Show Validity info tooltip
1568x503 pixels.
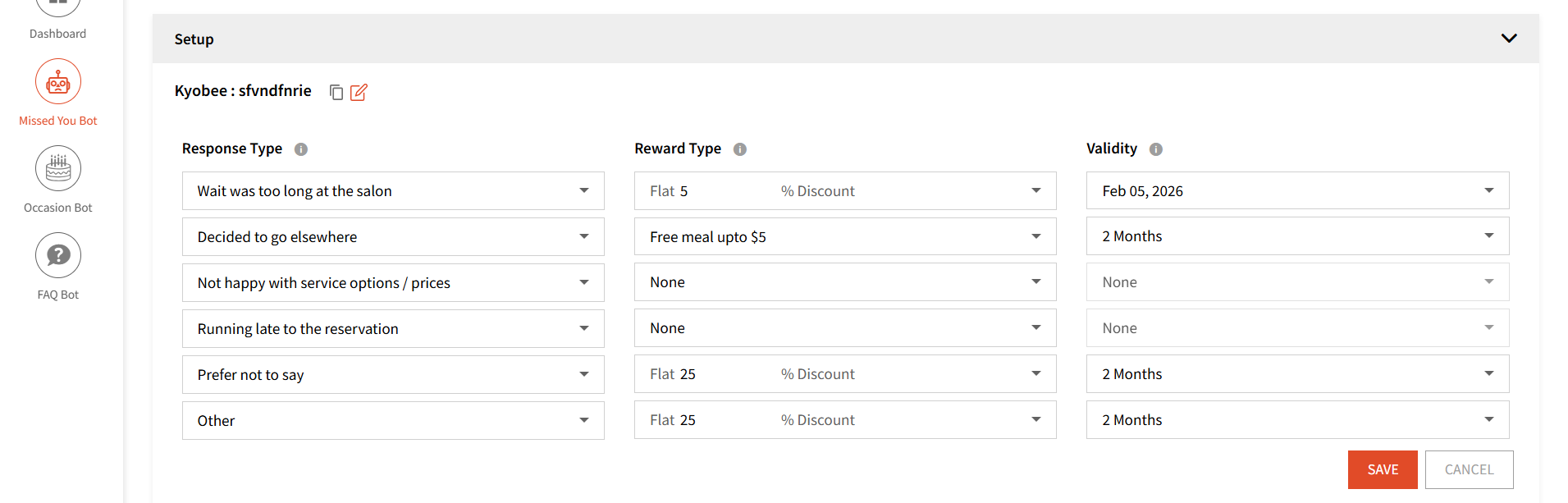click(1156, 149)
